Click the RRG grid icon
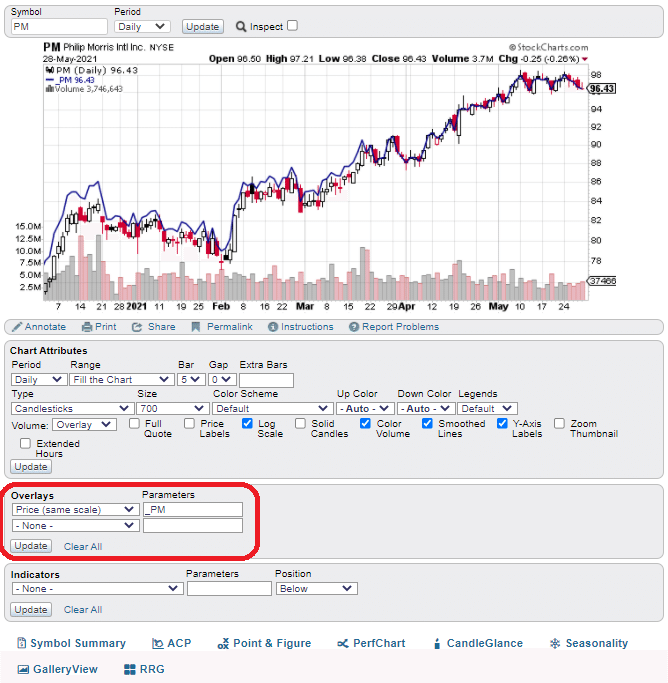The image size is (668, 683). (130, 669)
